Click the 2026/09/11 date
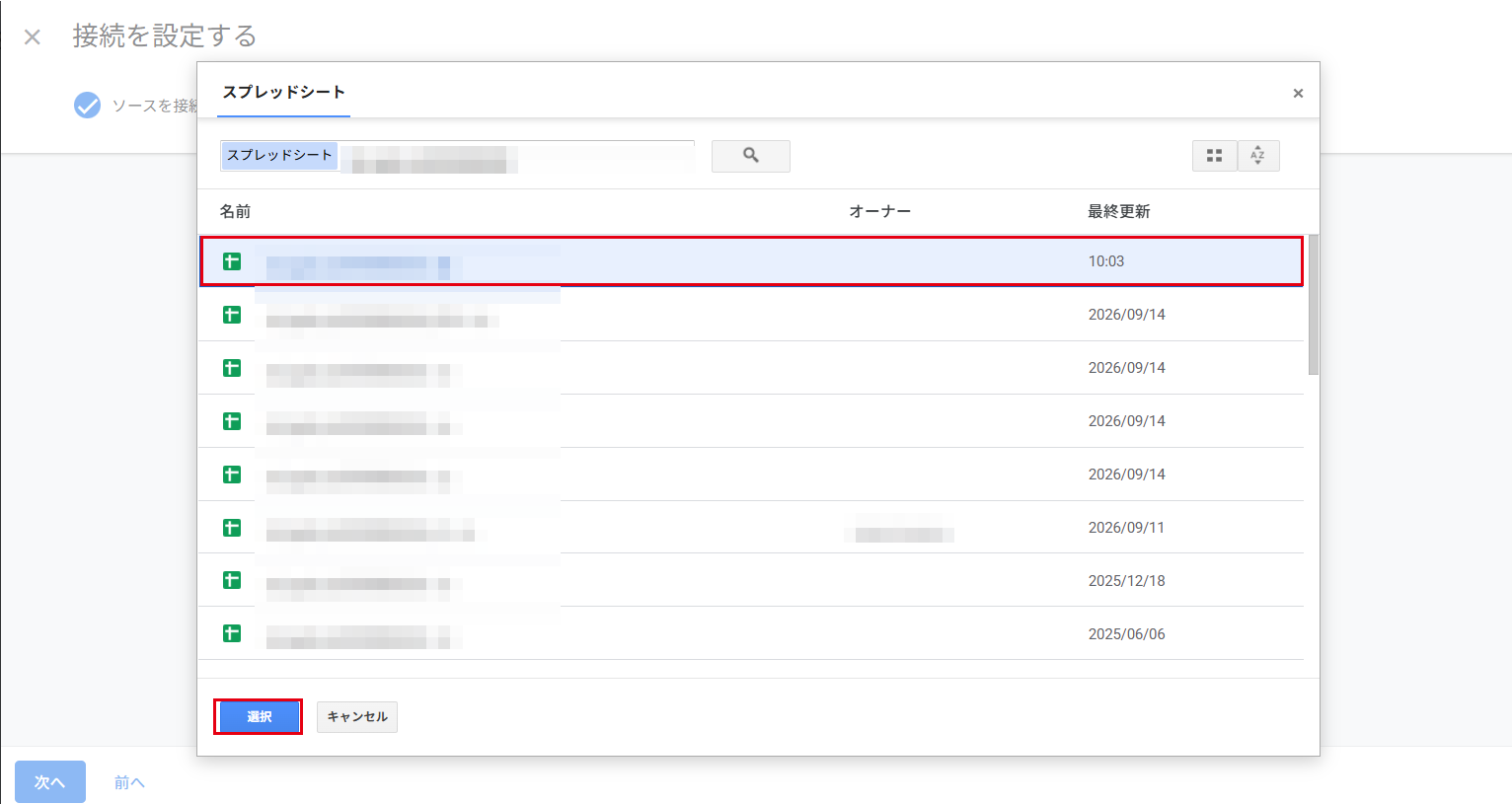 tap(1126, 528)
